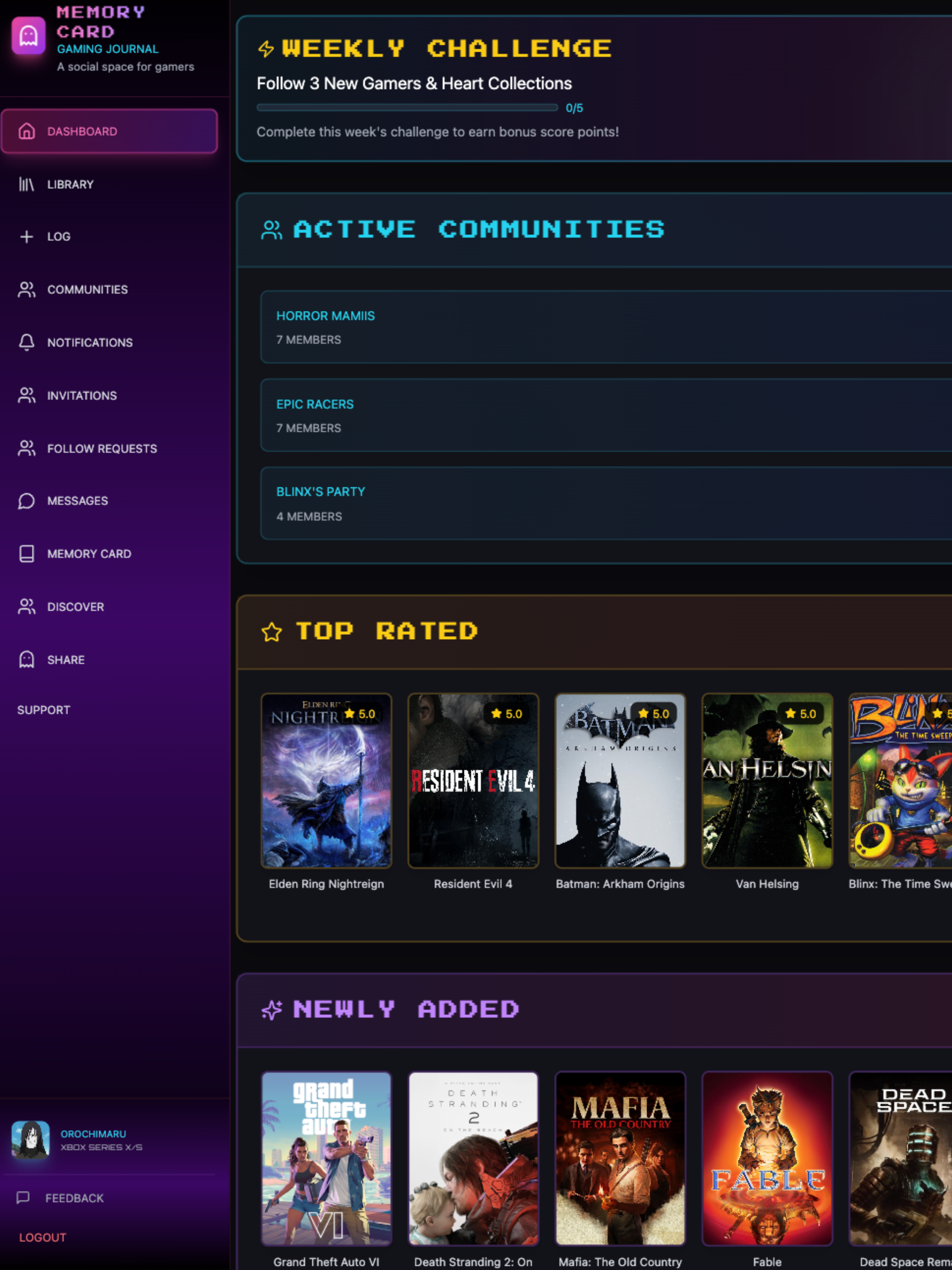This screenshot has height=1270, width=952.
Task: Open the Horror Mamiis community card
Action: click(606, 327)
